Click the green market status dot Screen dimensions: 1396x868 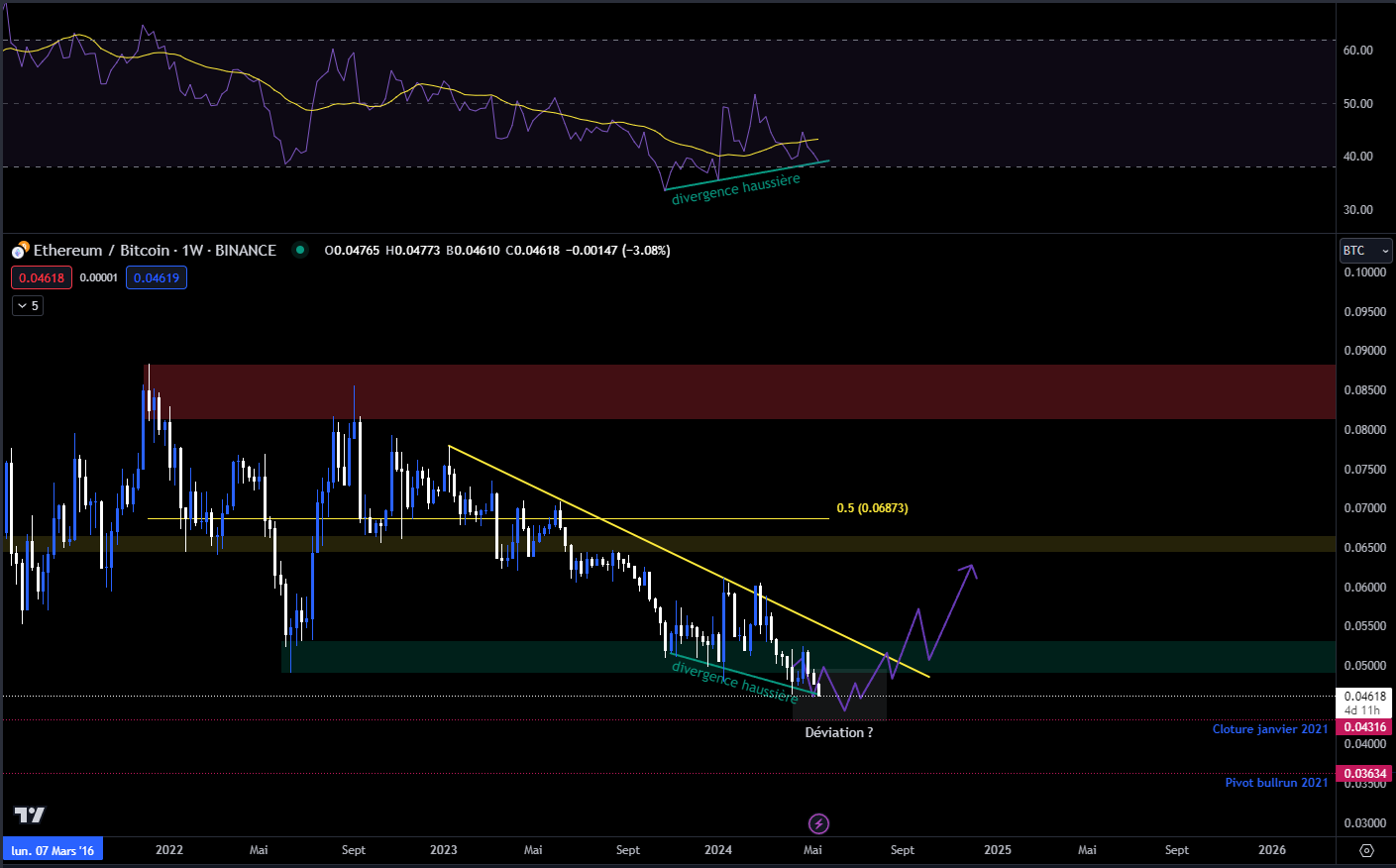(x=299, y=250)
